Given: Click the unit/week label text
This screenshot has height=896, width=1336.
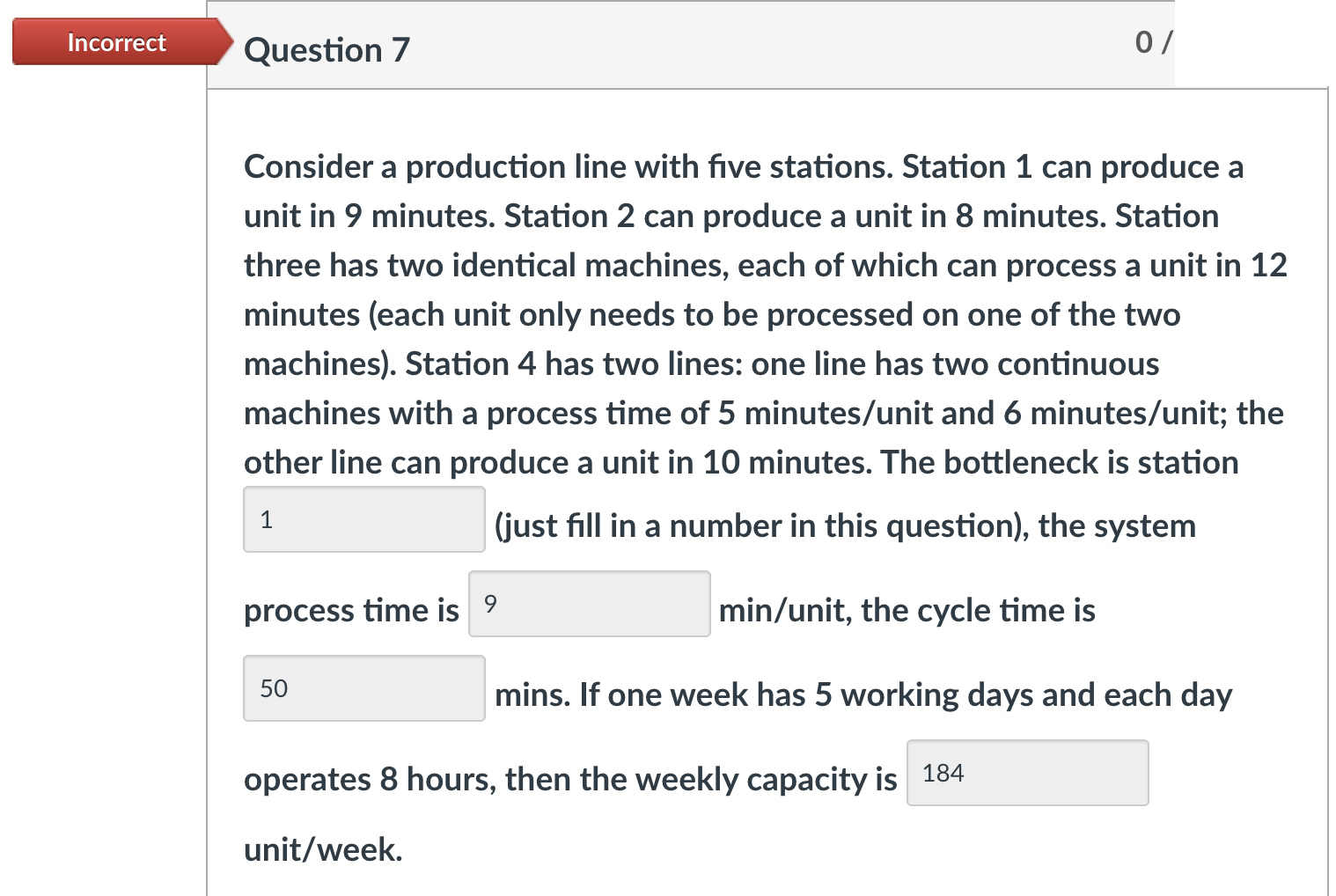Looking at the screenshot, I should [321, 848].
